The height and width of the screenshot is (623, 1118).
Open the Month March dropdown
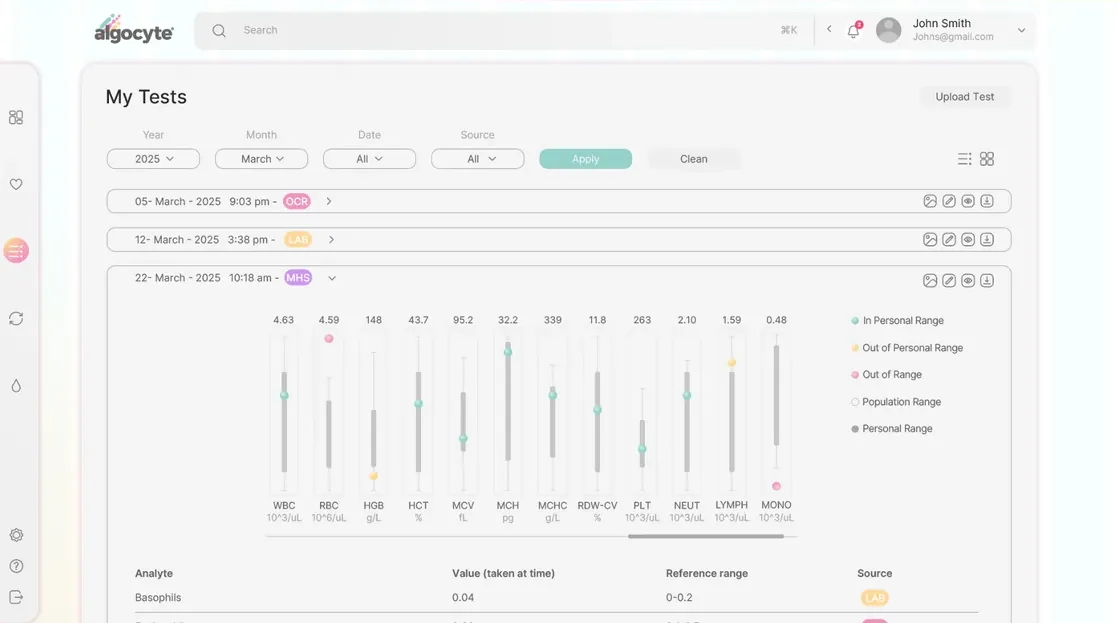click(x=262, y=159)
